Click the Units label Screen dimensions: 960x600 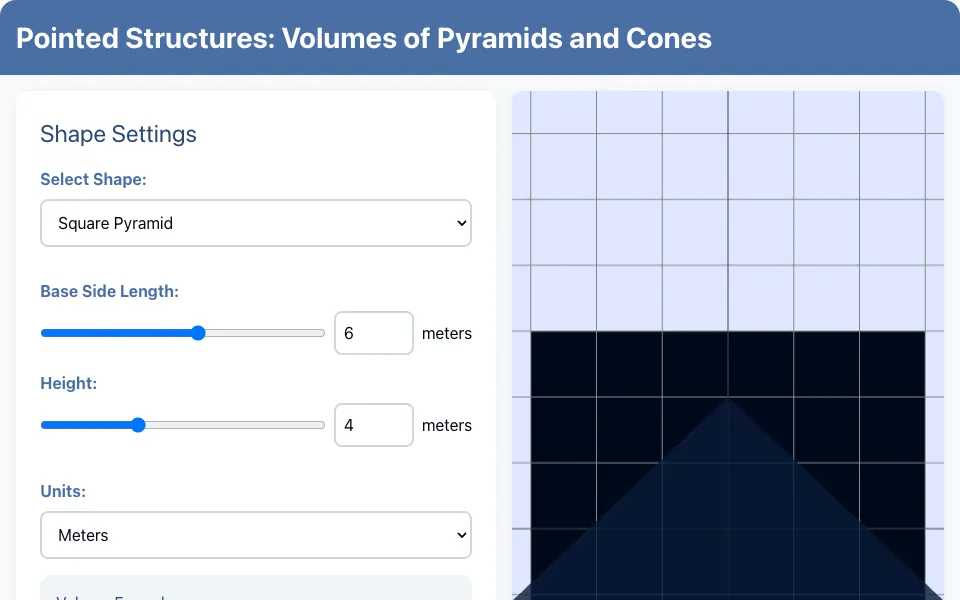[x=63, y=491]
